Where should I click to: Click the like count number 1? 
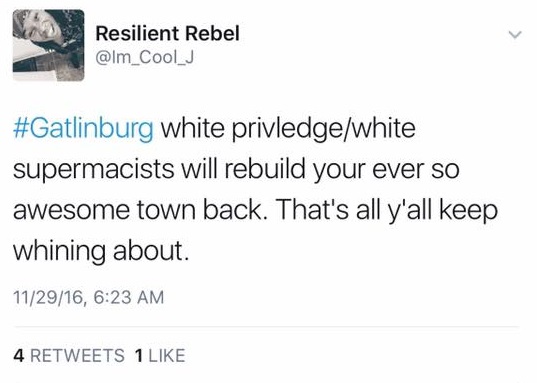[x=139, y=355]
